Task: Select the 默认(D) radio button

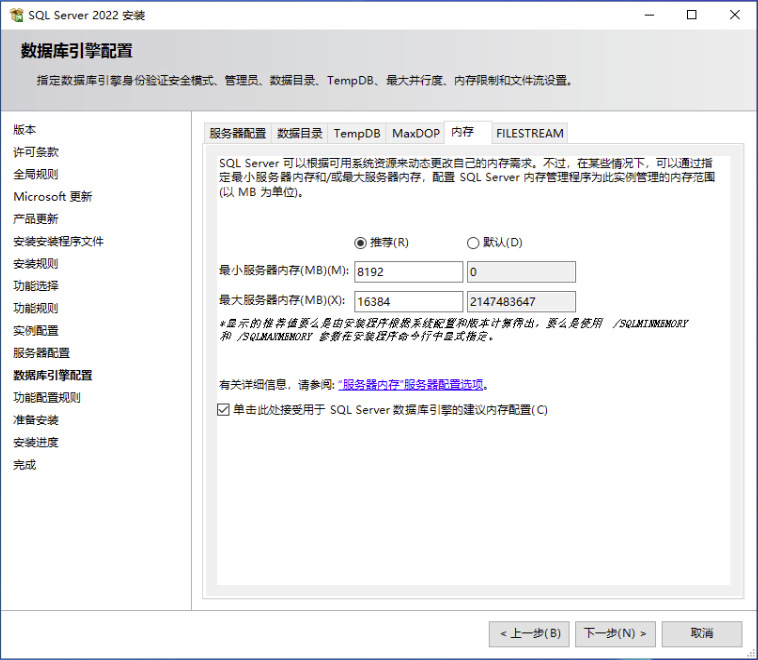Action: tap(473, 243)
